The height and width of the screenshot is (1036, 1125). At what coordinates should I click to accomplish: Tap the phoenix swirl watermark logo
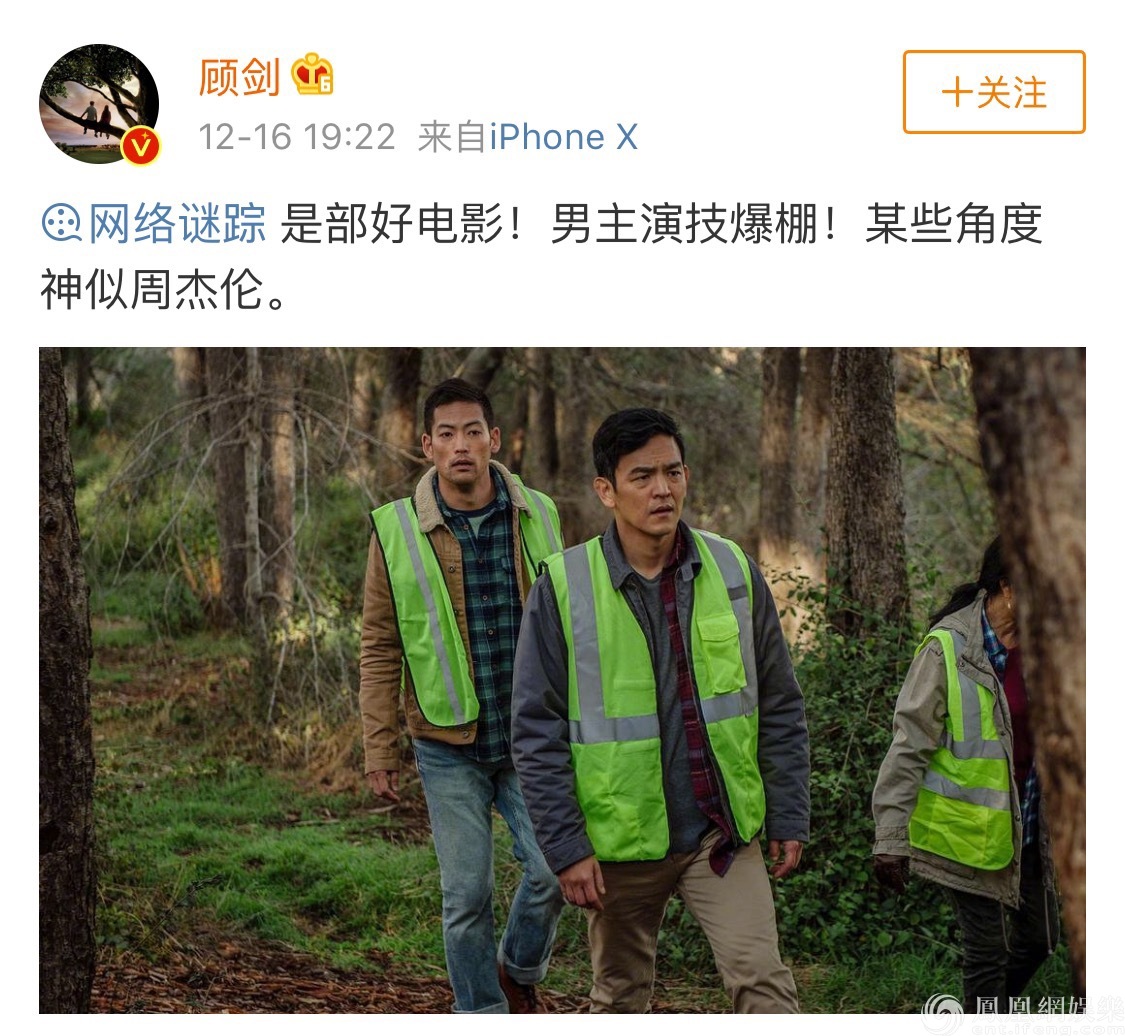click(943, 1012)
